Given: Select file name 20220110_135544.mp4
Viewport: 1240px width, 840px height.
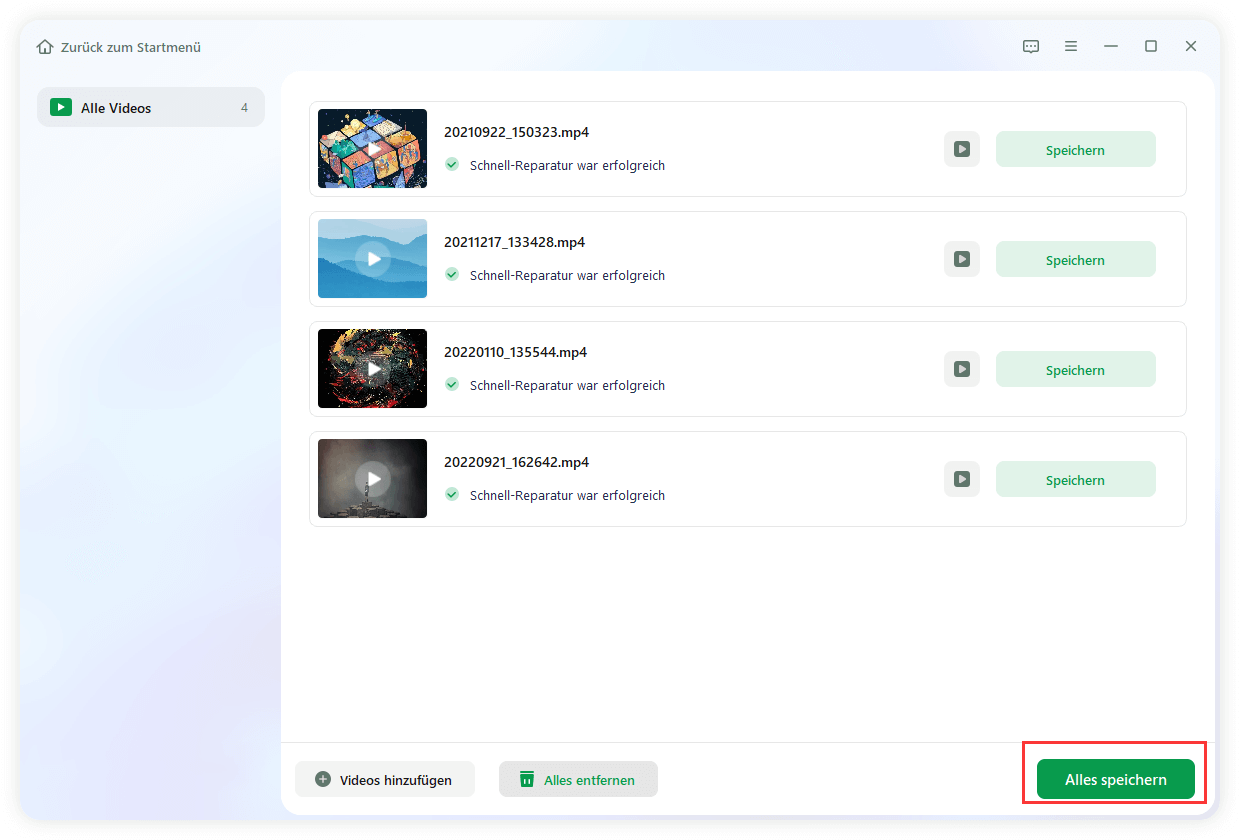Looking at the screenshot, I should point(516,352).
